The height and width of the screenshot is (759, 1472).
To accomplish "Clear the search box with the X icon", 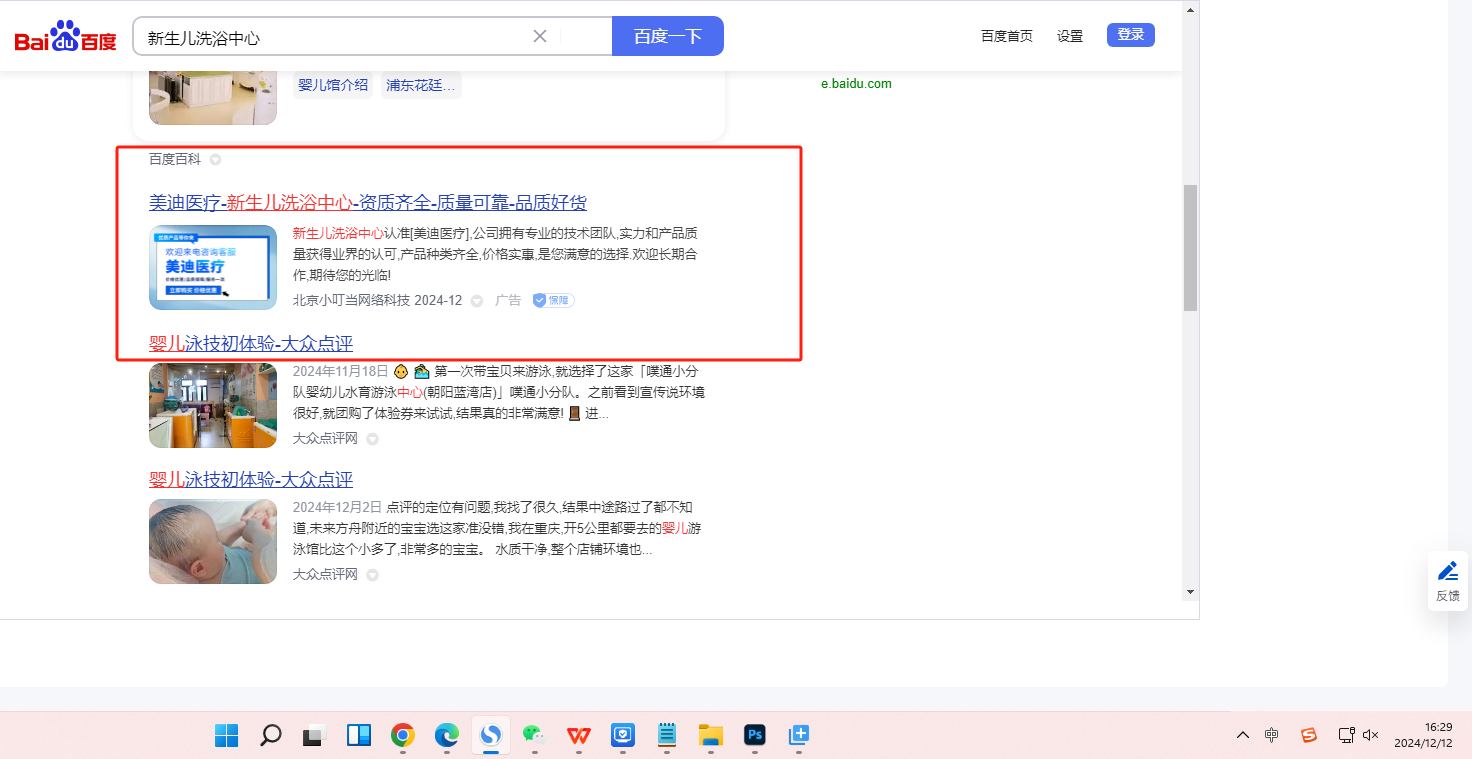I will [540, 36].
